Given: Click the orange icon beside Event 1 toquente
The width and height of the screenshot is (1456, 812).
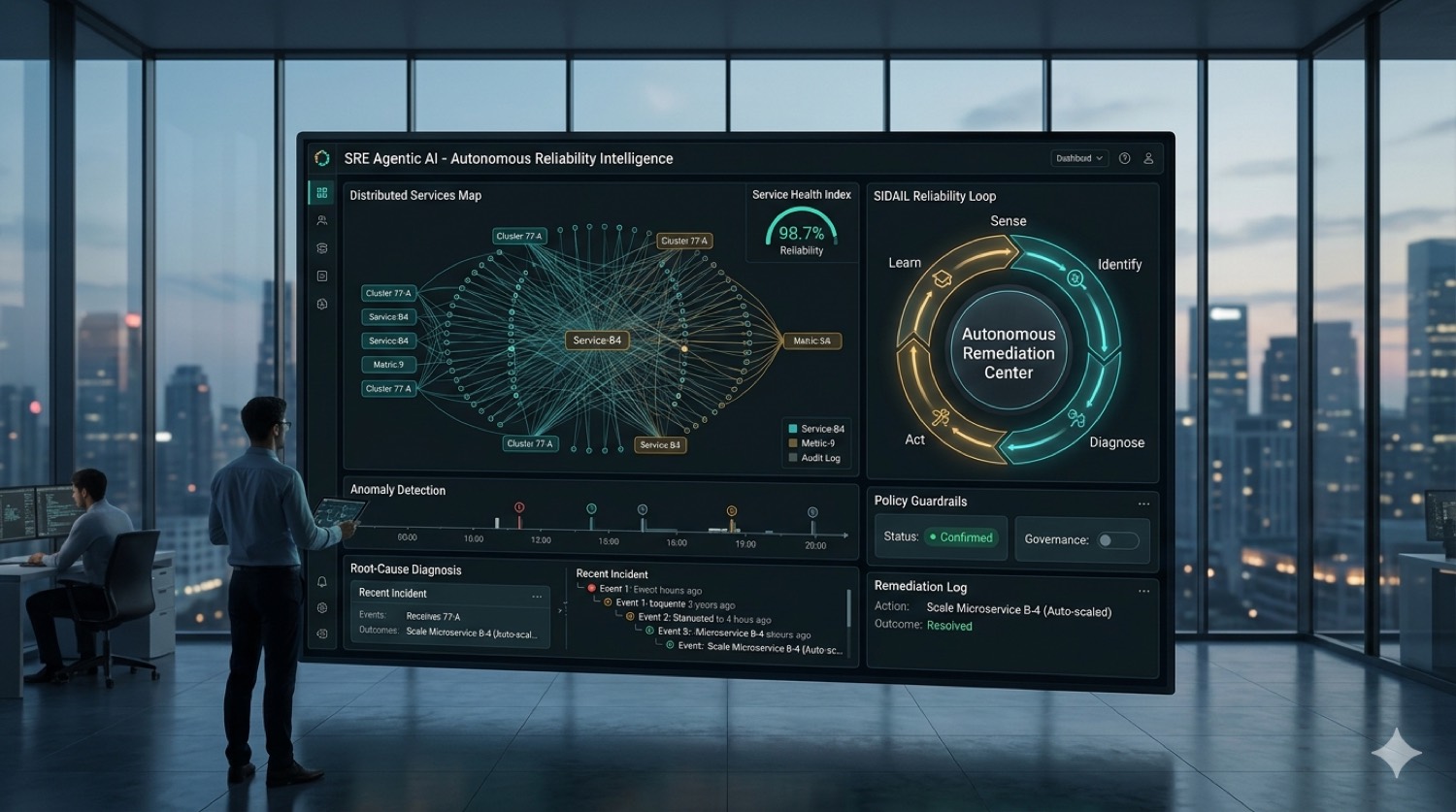Looking at the screenshot, I should pos(608,602).
